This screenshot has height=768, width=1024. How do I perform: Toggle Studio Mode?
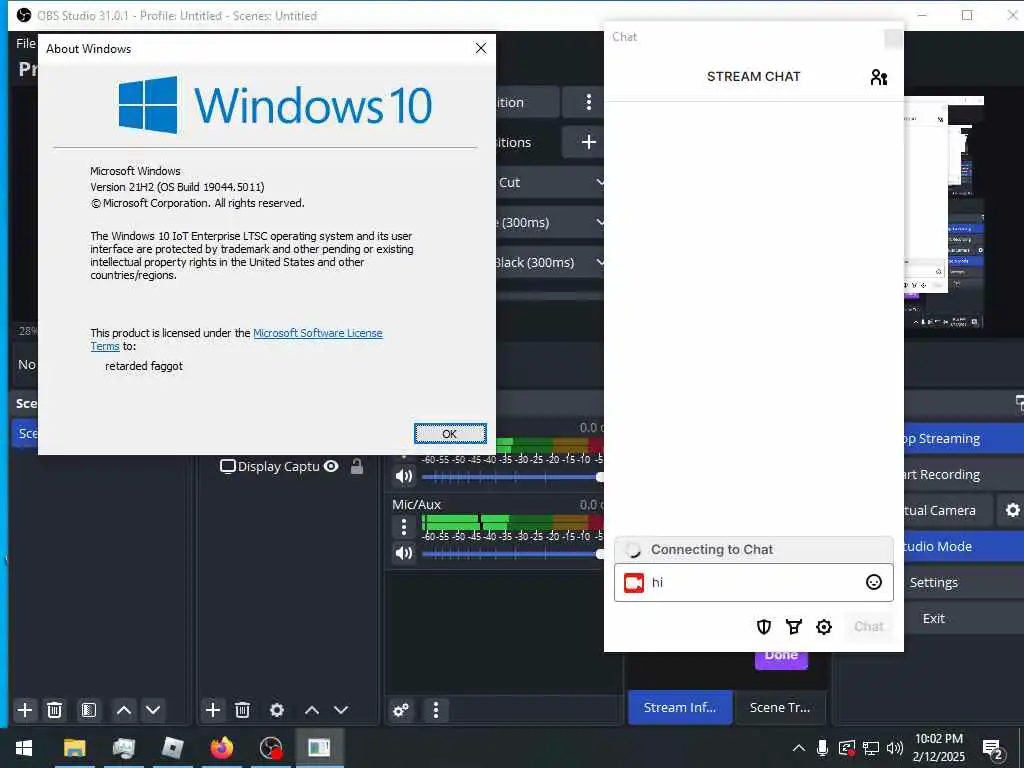point(963,547)
